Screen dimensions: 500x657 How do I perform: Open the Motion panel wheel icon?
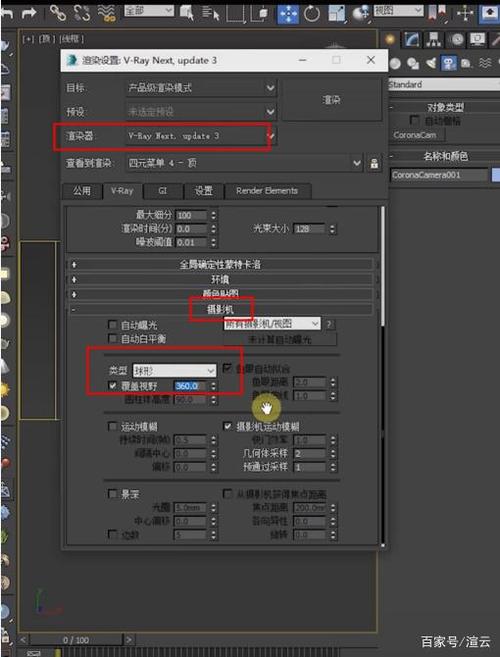coord(456,40)
